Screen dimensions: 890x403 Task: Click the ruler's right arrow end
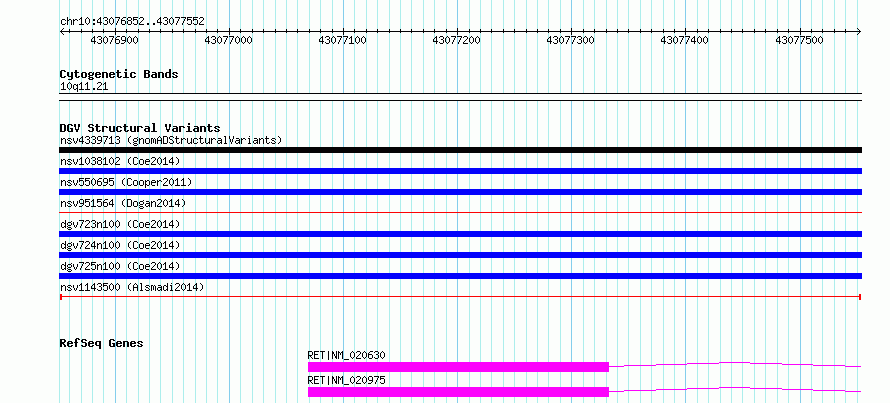pyautogui.click(x=859, y=31)
